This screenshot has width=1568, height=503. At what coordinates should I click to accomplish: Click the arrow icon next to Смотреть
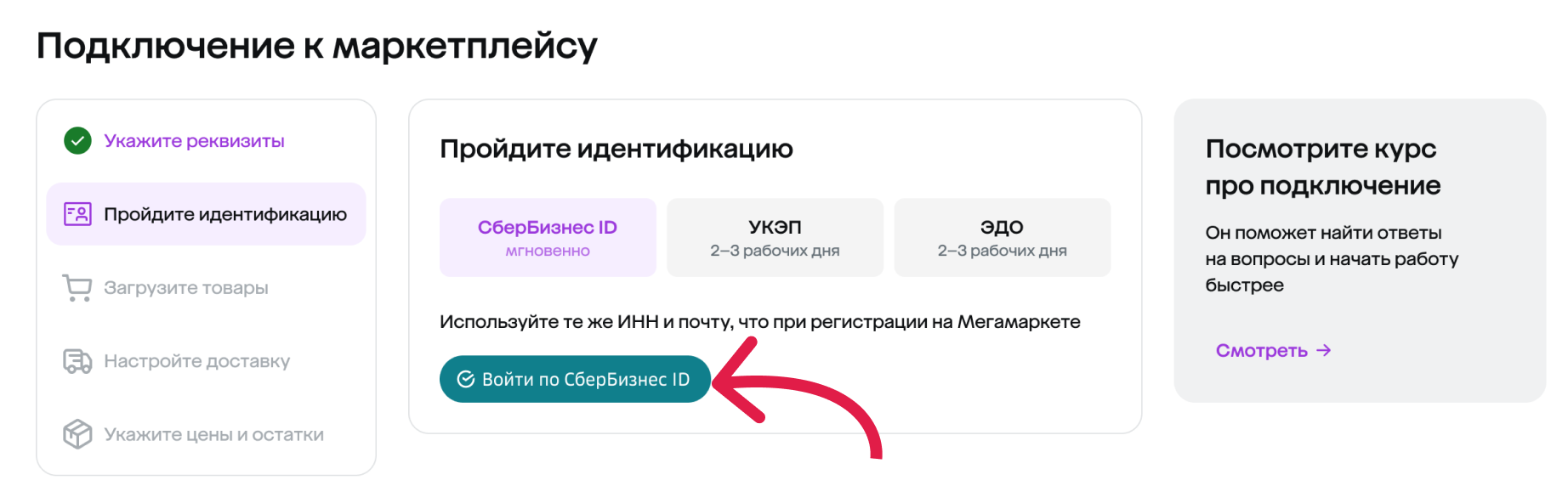[1324, 351]
